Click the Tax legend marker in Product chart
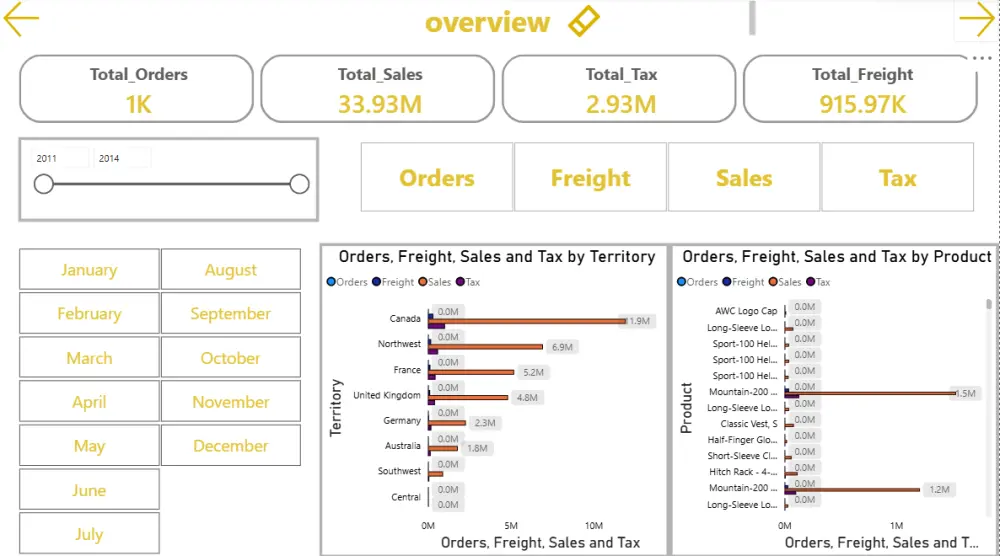The image size is (1000, 556). tap(811, 282)
